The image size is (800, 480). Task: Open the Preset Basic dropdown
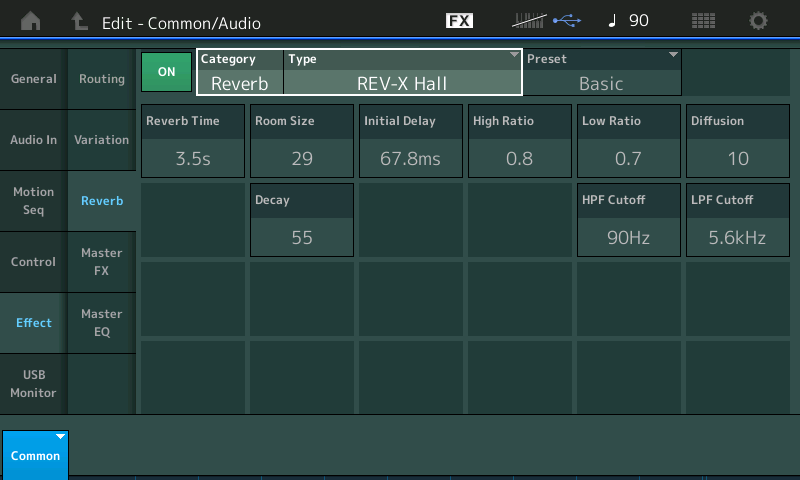pyautogui.click(x=603, y=72)
